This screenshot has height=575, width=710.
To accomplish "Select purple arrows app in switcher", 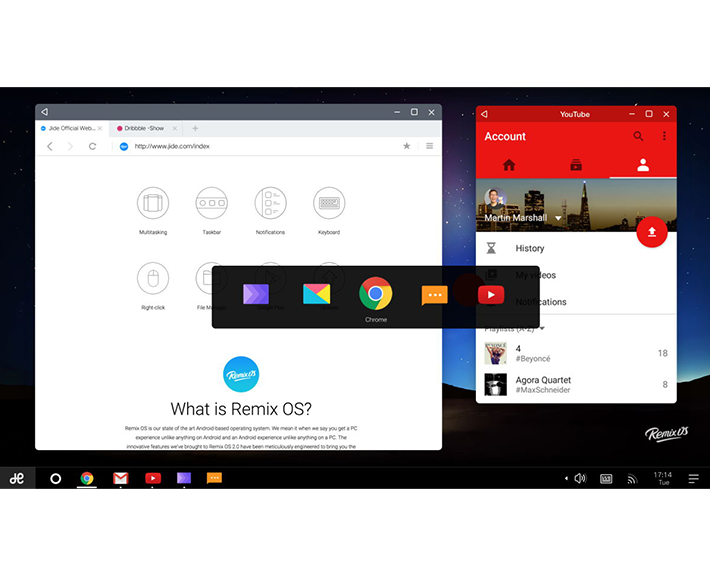I will (256, 294).
